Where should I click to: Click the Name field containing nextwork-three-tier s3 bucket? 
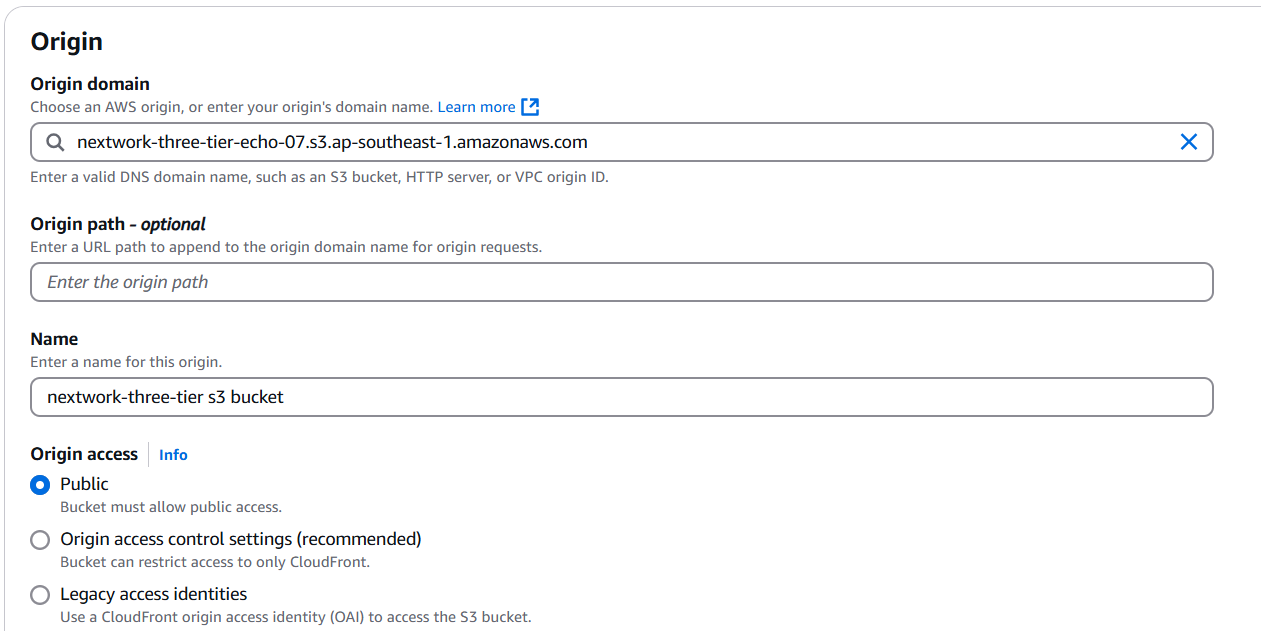(x=622, y=397)
